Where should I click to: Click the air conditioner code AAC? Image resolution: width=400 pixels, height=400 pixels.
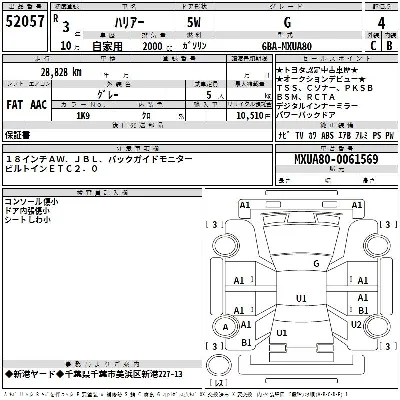pyautogui.click(x=39, y=105)
